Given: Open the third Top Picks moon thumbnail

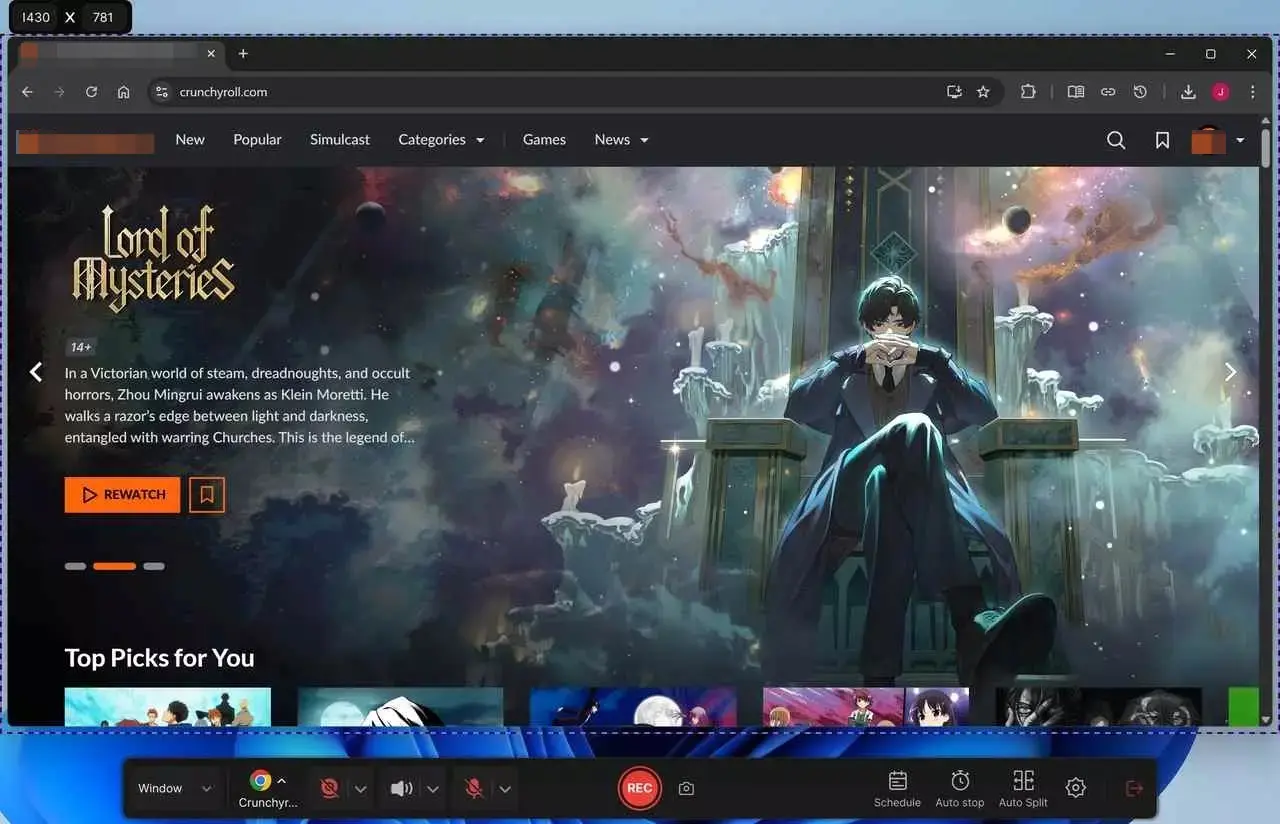Looking at the screenshot, I should tap(633, 706).
